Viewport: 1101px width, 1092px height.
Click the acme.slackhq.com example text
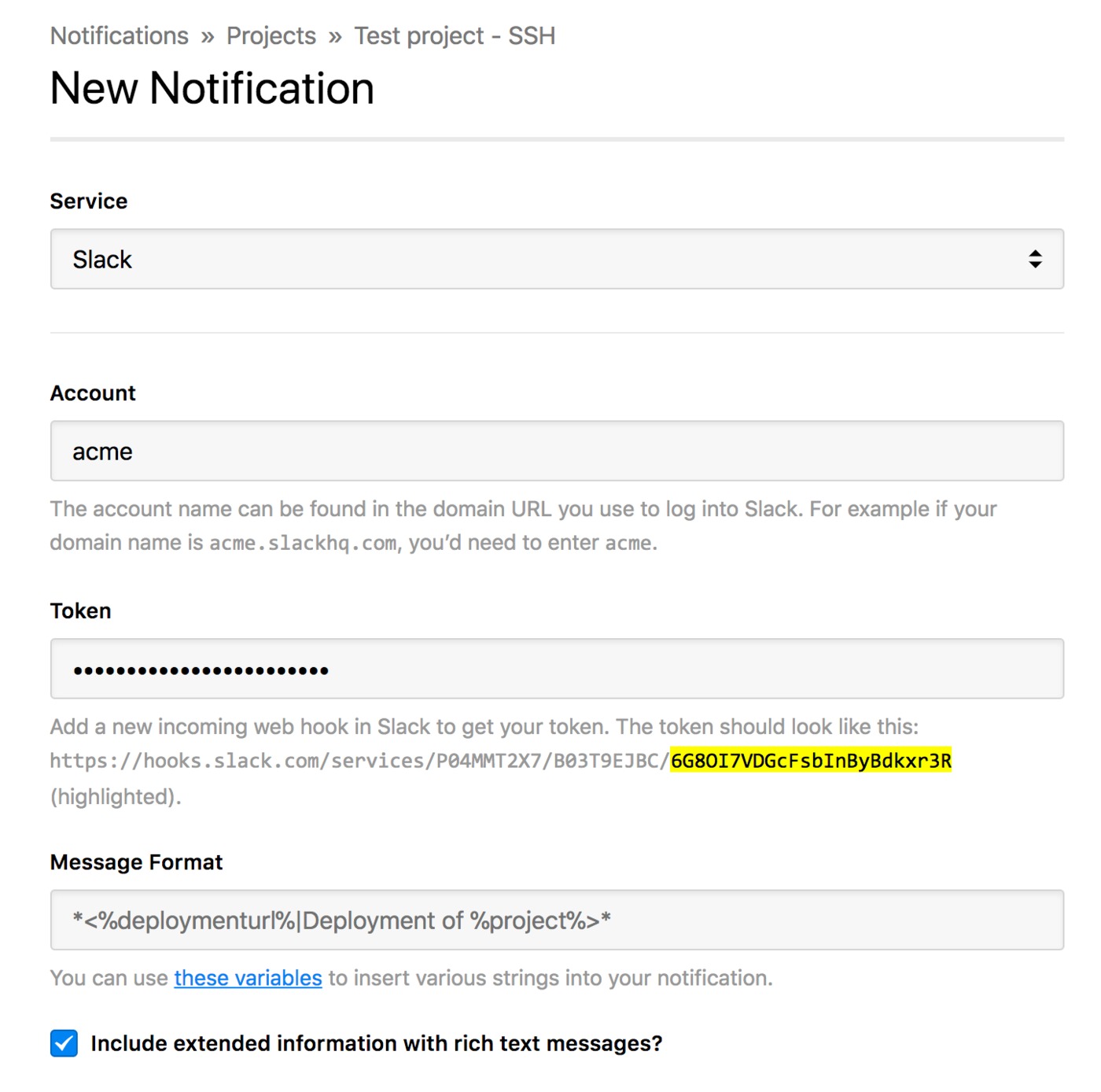click(x=303, y=543)
